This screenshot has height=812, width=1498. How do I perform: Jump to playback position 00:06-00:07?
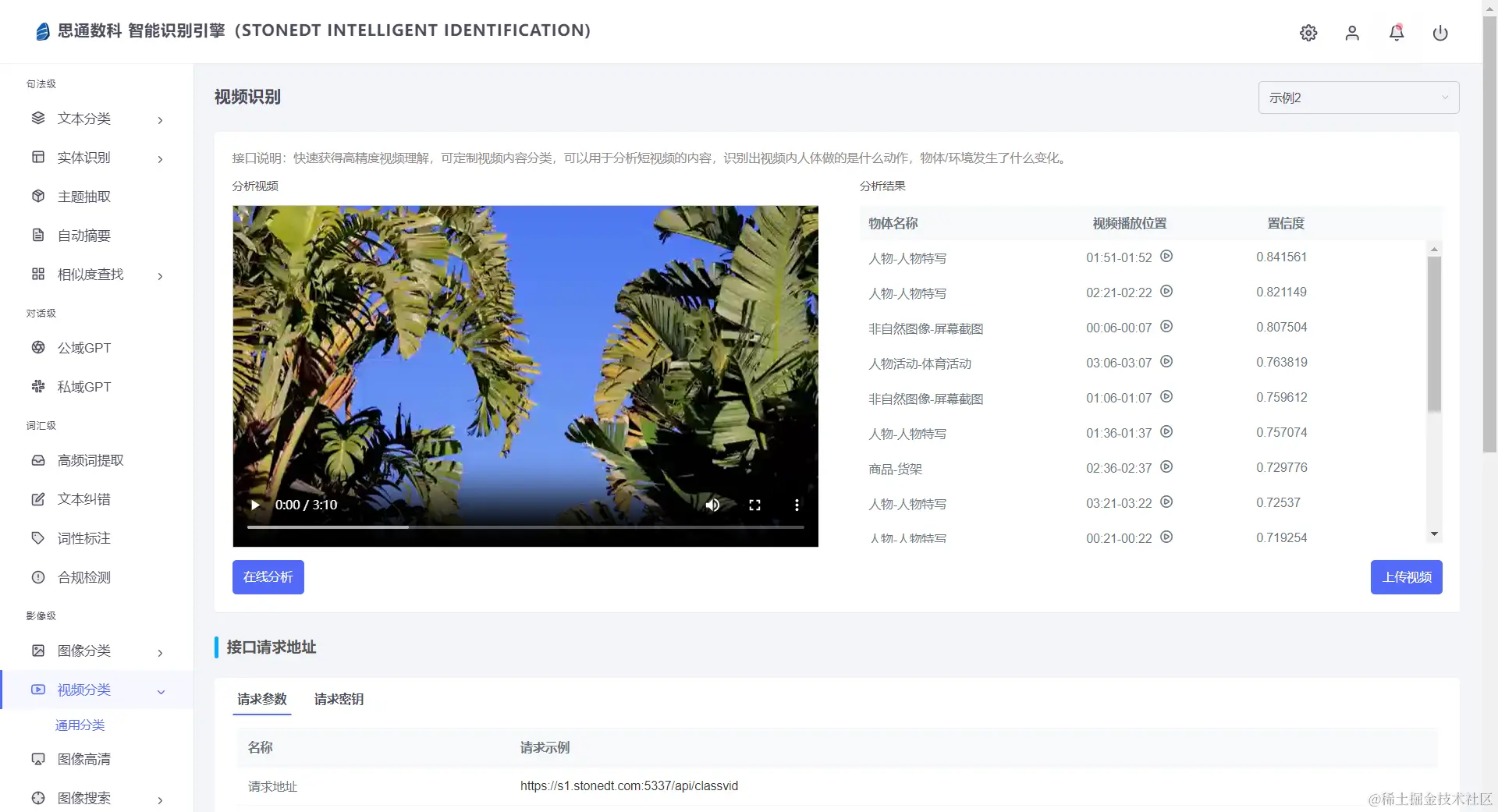[x=1166, y=326]
